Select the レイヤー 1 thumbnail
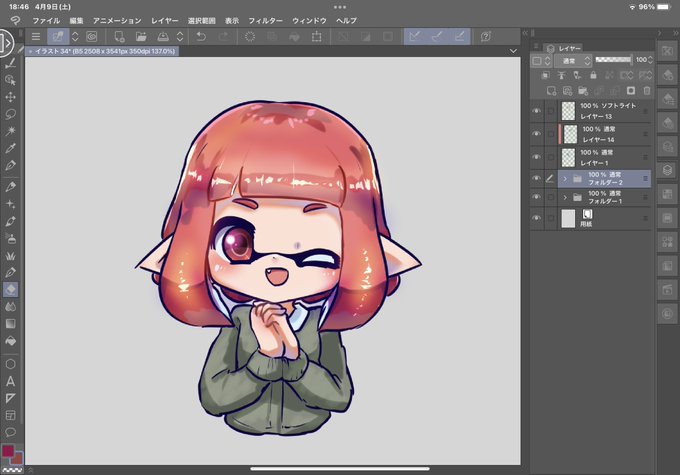This screenshot has height=475, width=680. [x=568, y=157]
